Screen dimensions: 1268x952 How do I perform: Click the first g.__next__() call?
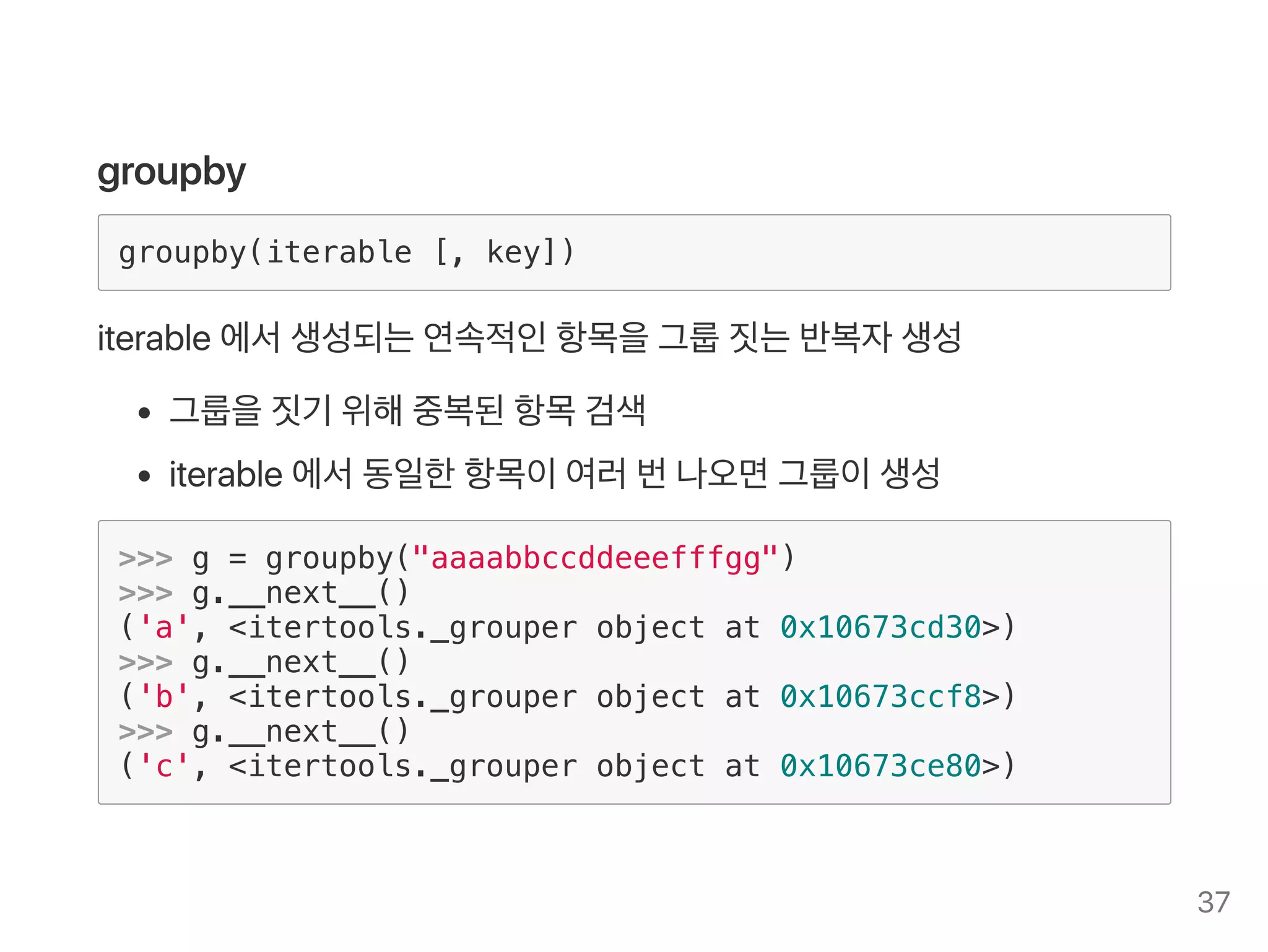[300, 594]
